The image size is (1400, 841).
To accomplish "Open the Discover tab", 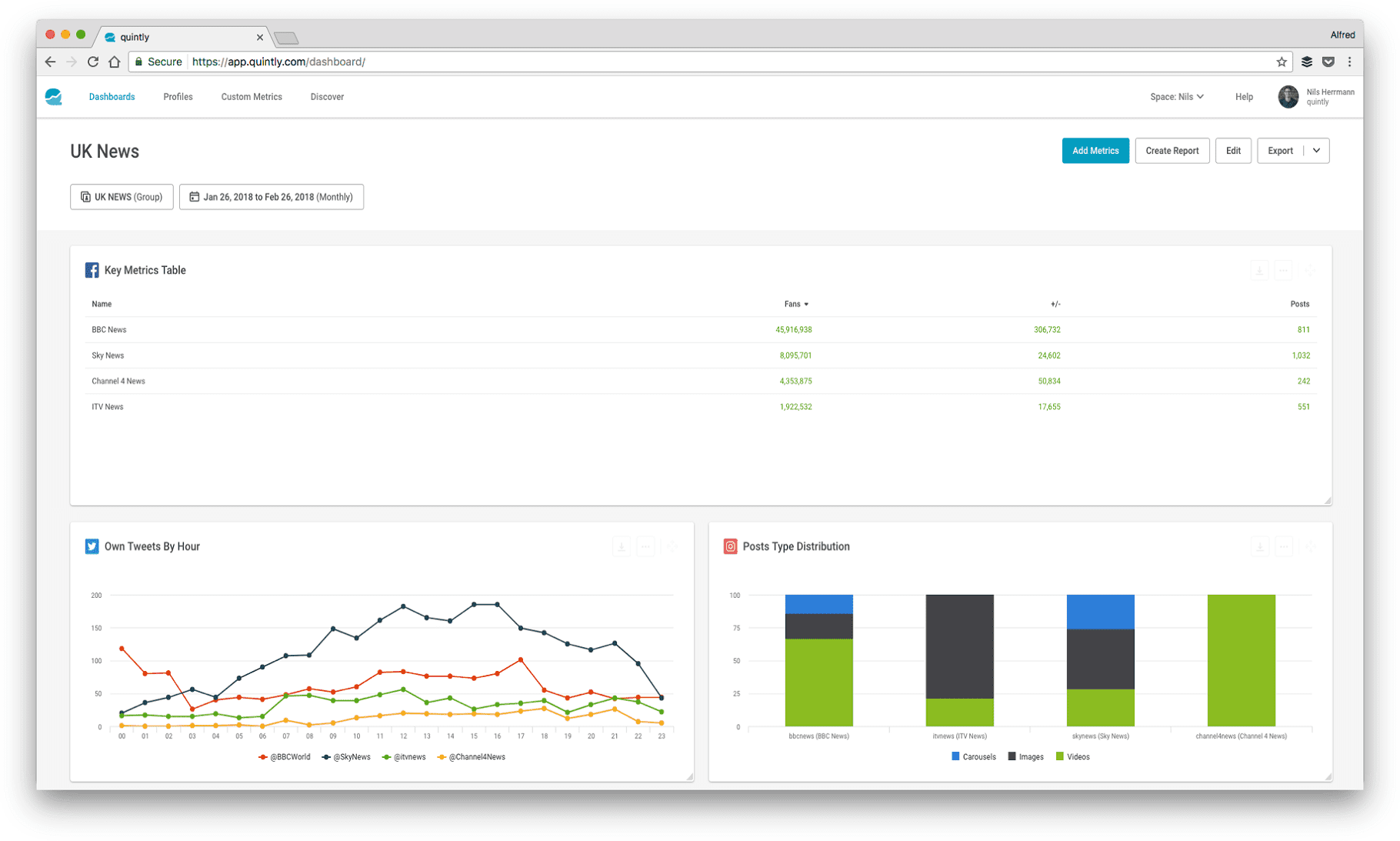I will click(327, 97).
